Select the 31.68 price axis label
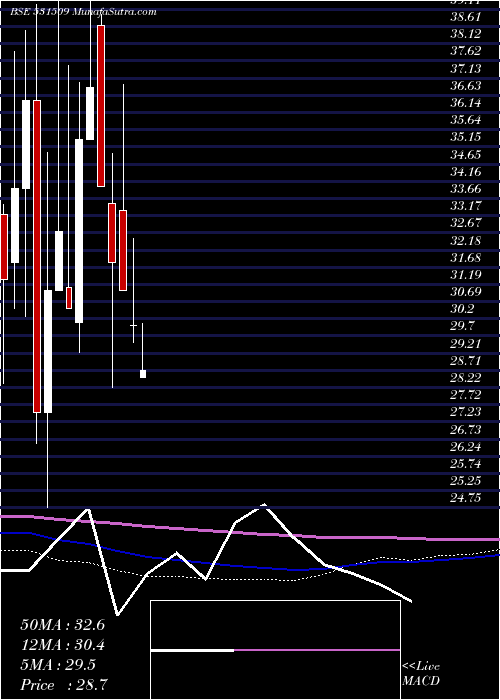 [466, 258]
